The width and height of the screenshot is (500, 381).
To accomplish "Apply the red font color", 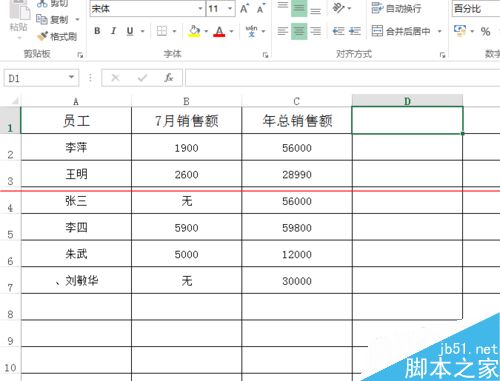I will pyautogui.click(x=219, y=31).
